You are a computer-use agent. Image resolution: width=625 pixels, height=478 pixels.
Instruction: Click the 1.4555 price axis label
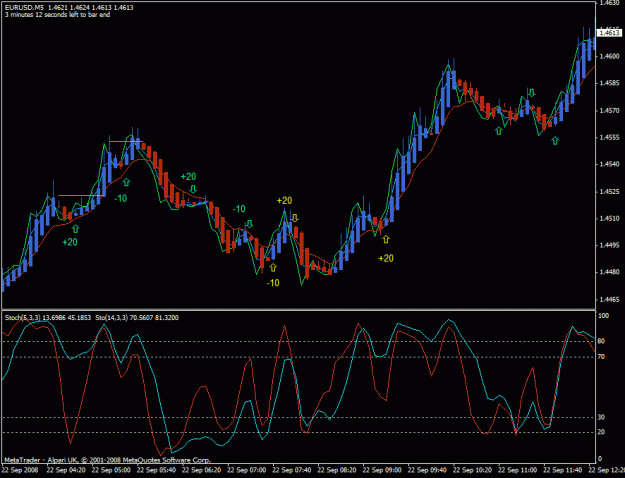pyautogui.click(x=610, y=138)
